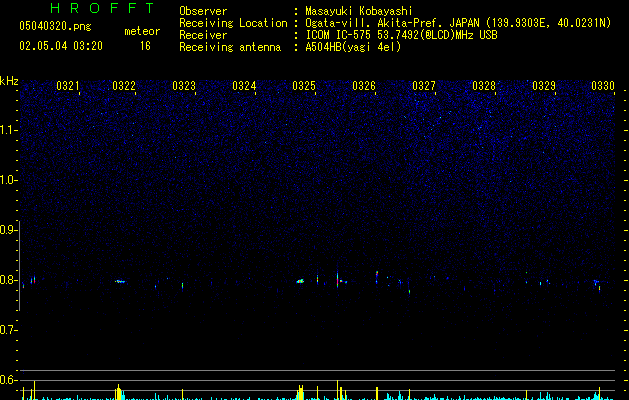
Task: Select the filename 05040320.png
Action: coord(55,27)
